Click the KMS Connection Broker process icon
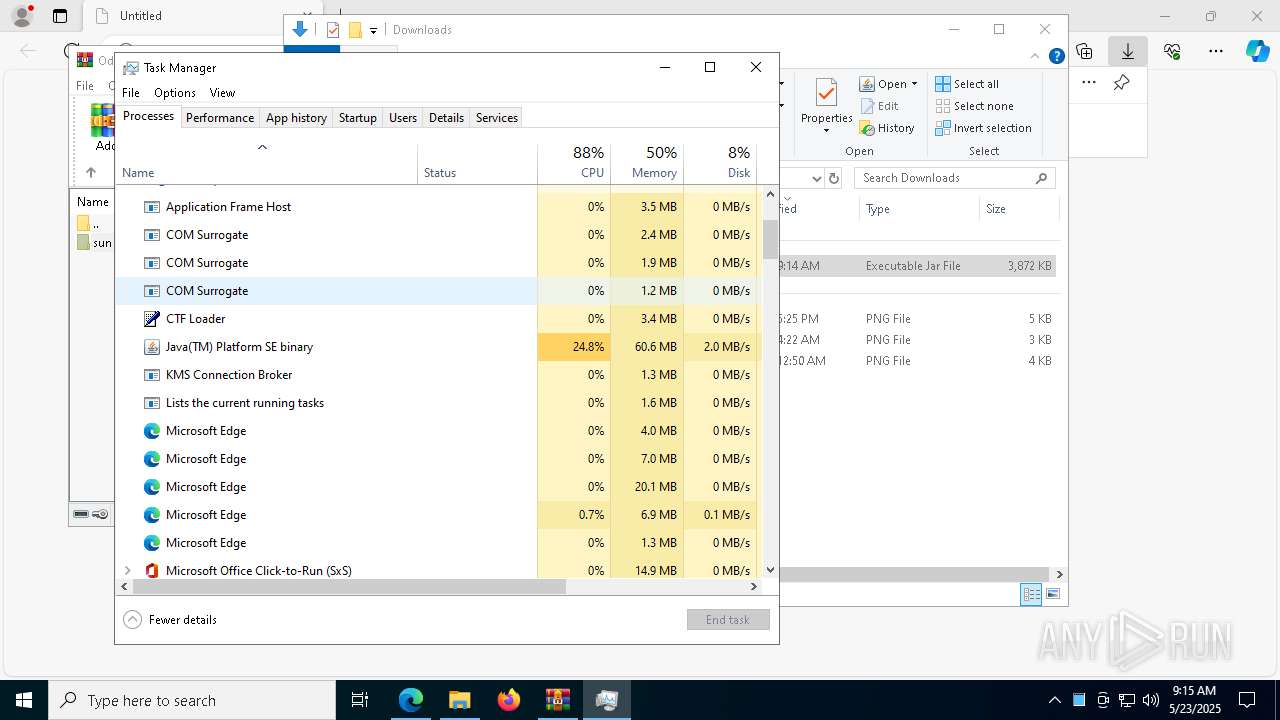The width and height of the screenshot is (1280, 720). pos(152,375)
